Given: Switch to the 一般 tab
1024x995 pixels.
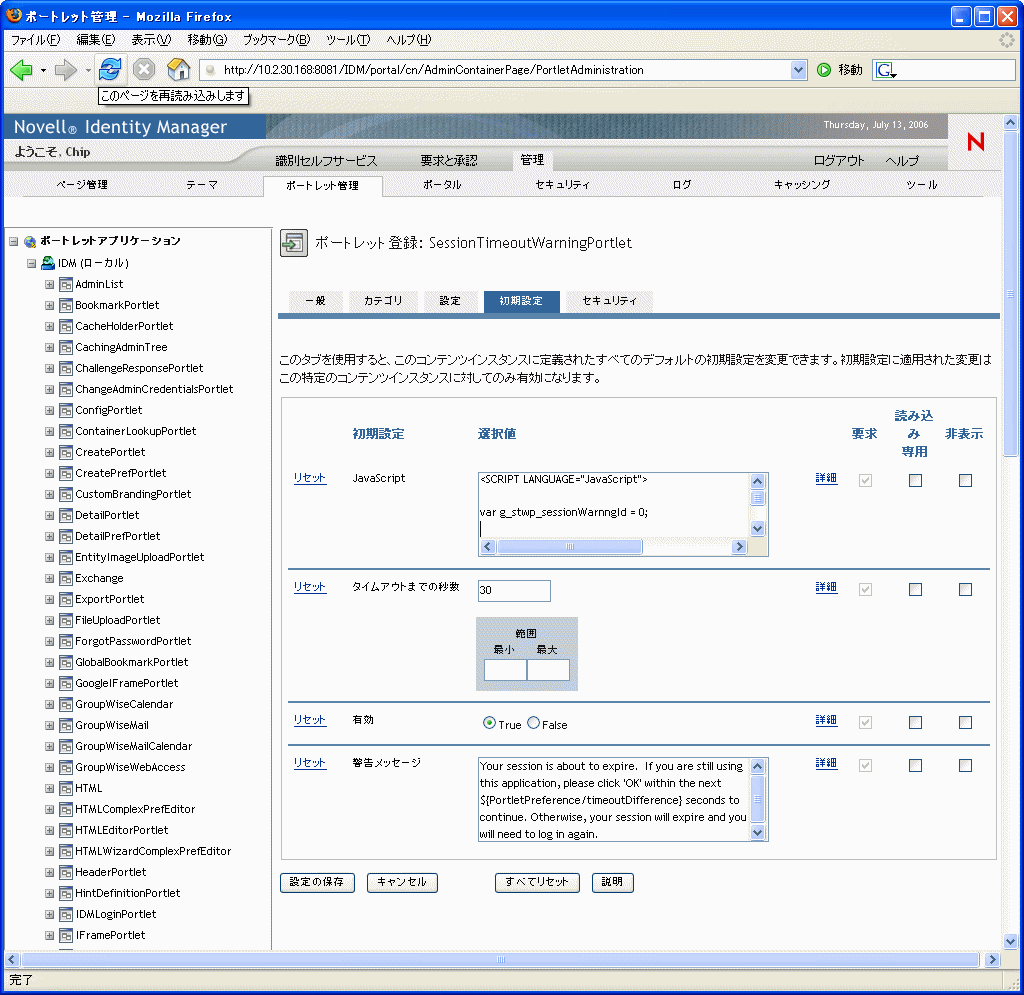Looking at the screenshot, I should pos(315,301).
